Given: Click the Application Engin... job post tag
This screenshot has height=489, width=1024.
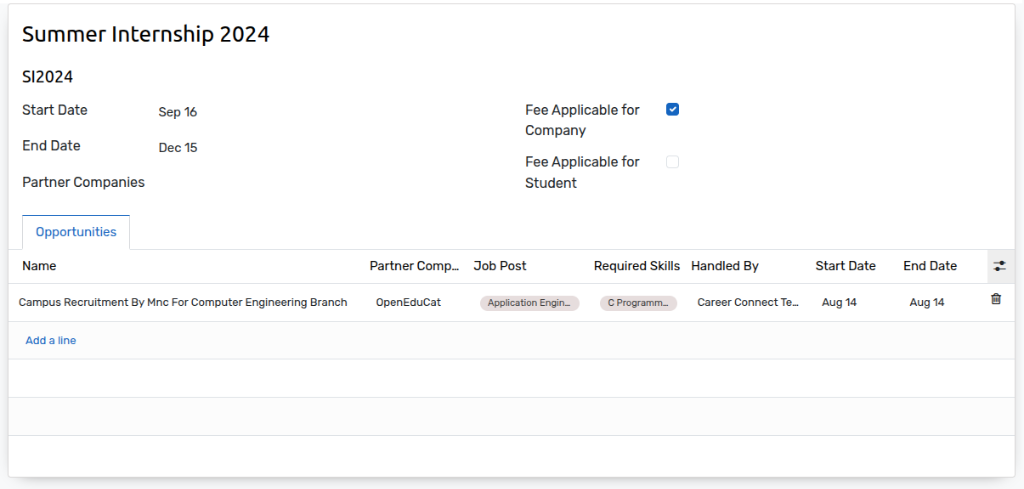Looking at the screenshot, I should click(x=530, y=303).
